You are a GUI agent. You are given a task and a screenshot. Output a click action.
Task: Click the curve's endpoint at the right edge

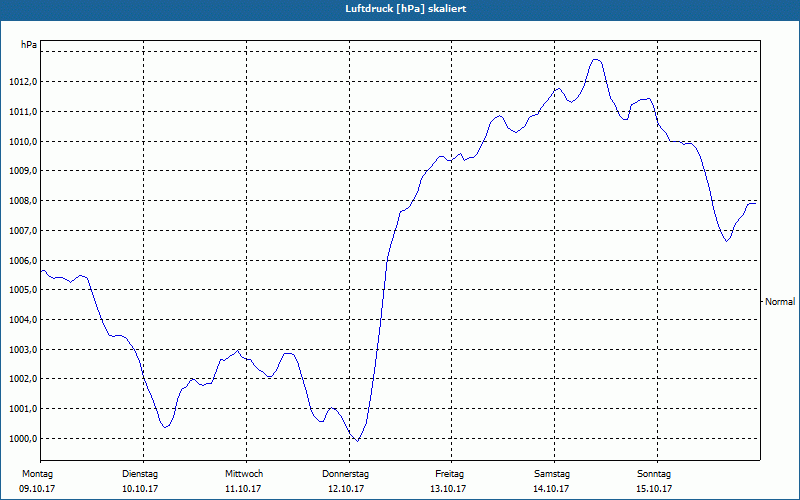point(756,203)
